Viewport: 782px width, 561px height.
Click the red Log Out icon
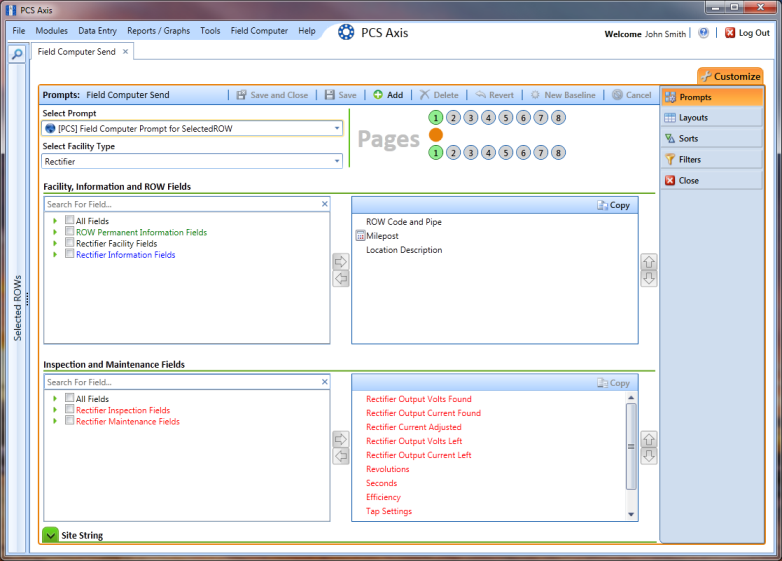click(x=730, y=33)
